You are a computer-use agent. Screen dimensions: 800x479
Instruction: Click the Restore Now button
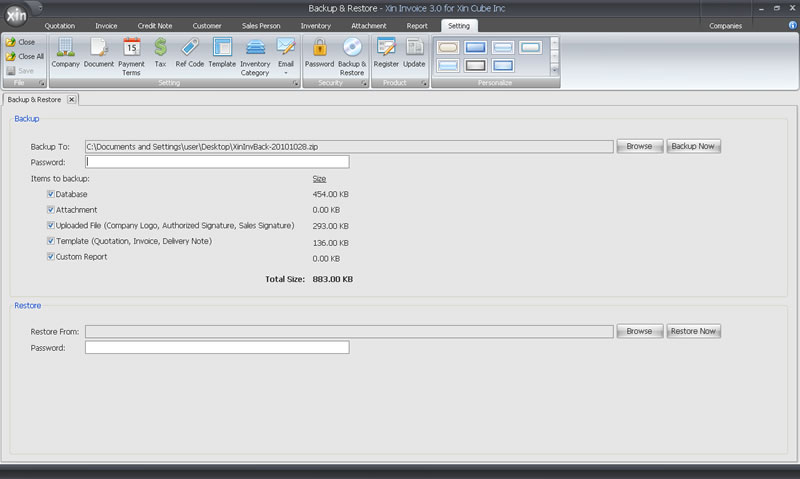point(693,331)
